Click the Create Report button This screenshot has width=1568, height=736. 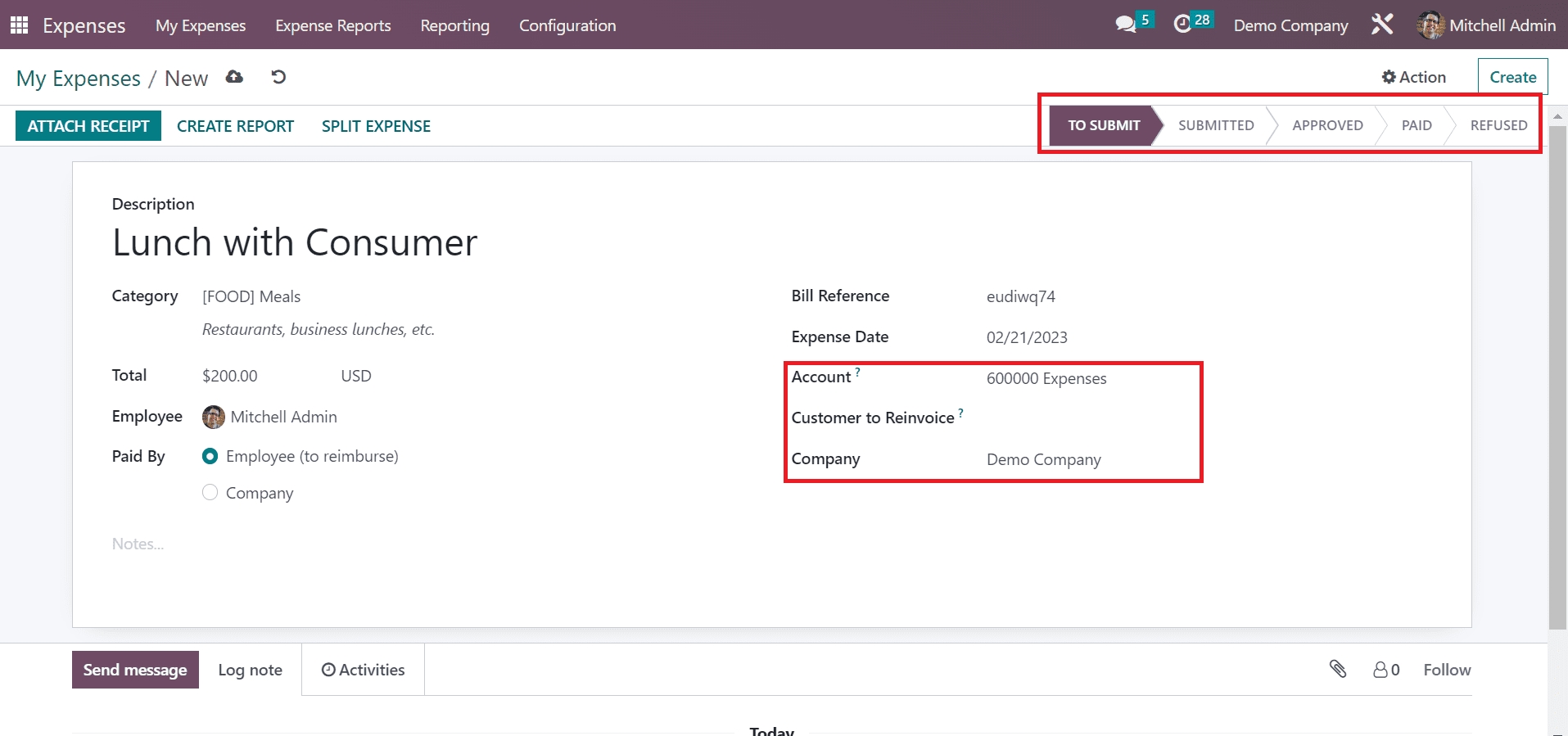[235, 126]
